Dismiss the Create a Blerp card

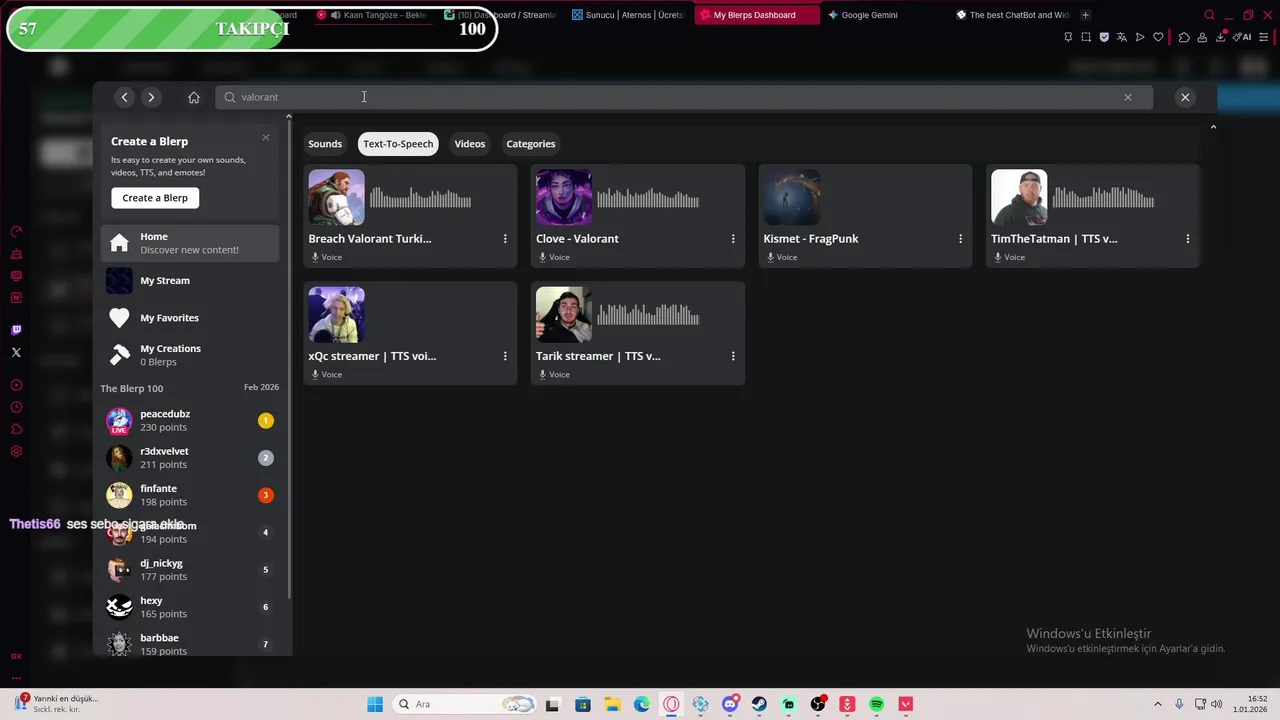pos(266,137)
